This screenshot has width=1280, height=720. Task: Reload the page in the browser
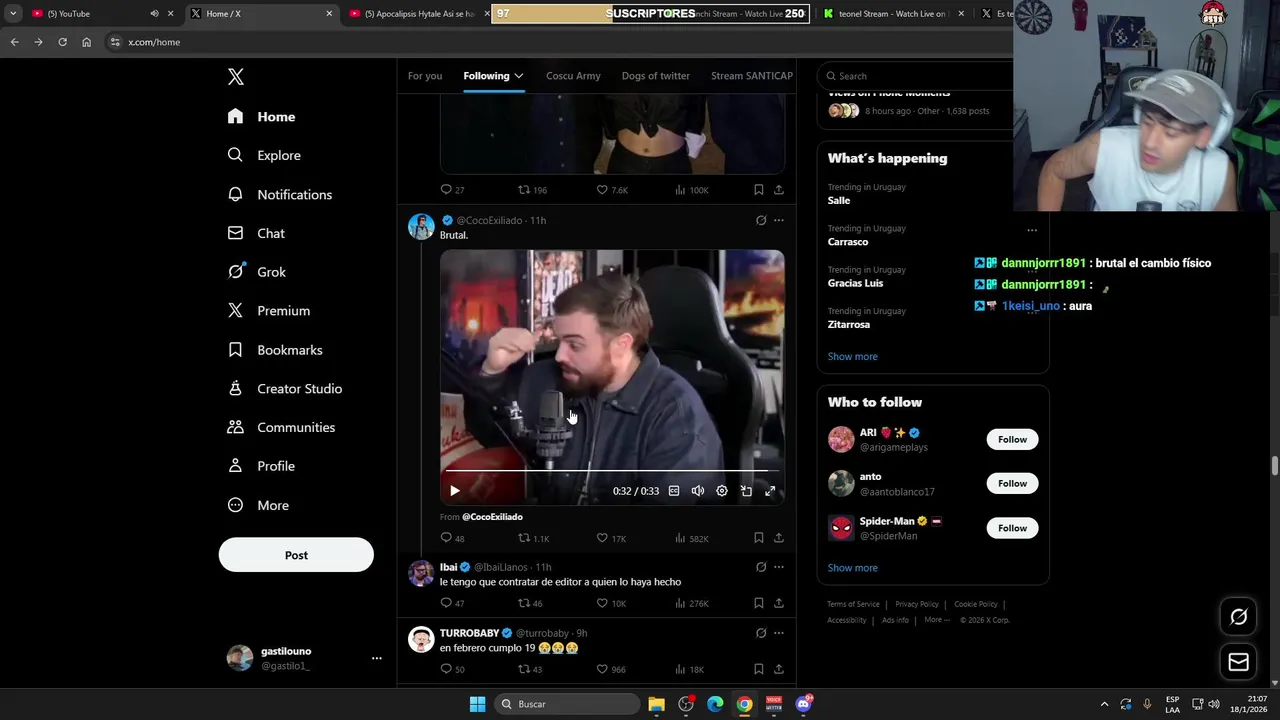[x=62, y=42]
